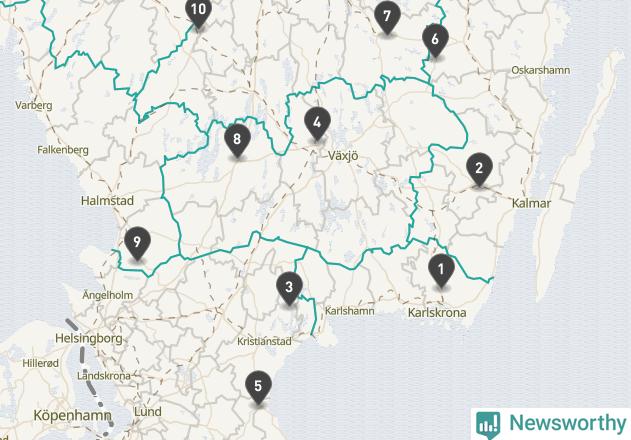Open the Newsworthy brand link text
The height and width of the screenshot is (440, 631).
567,423
